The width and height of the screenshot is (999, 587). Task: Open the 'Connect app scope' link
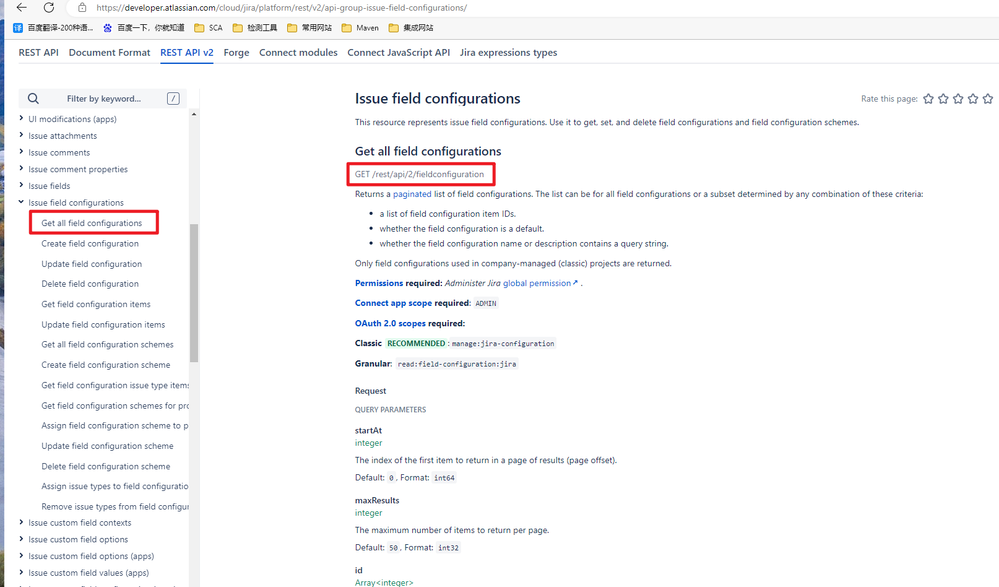coord(393,303)
